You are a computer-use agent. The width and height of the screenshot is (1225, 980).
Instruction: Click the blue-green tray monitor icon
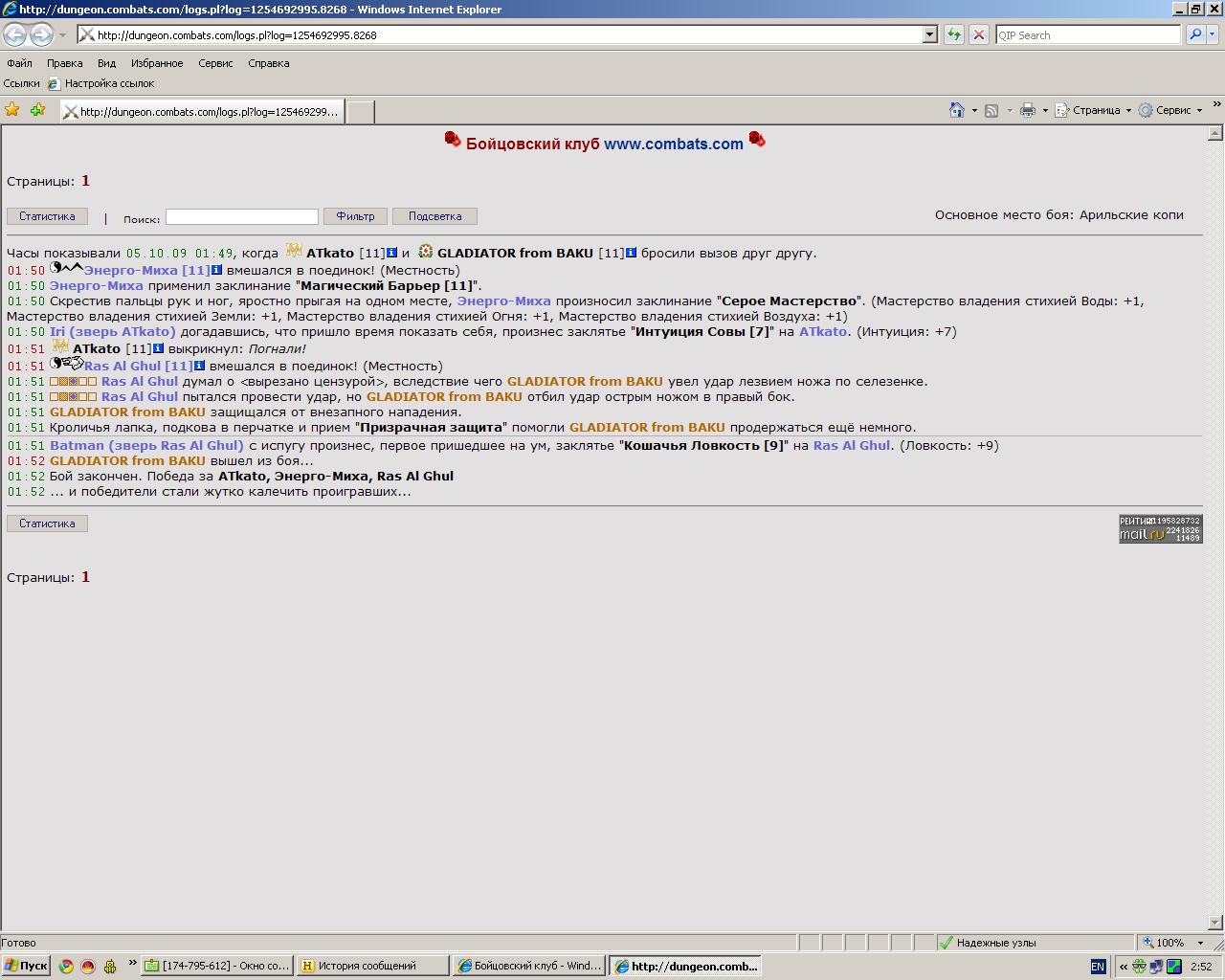(1173, 967)
